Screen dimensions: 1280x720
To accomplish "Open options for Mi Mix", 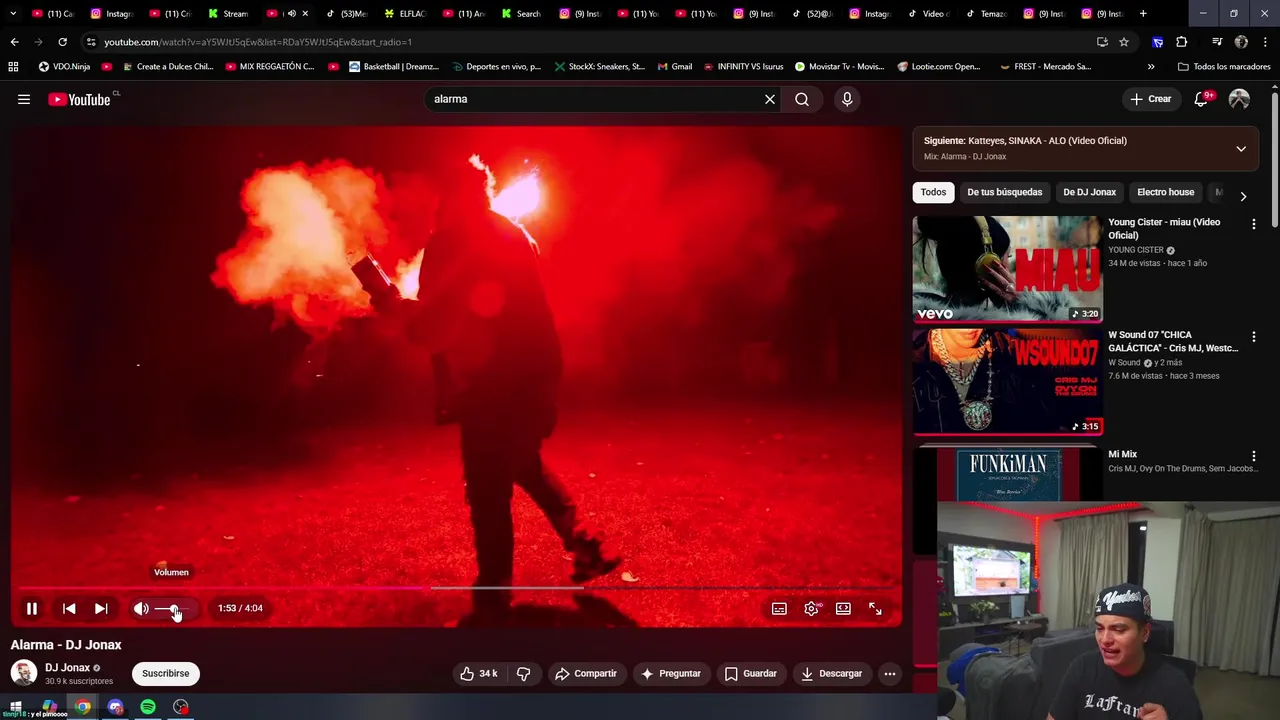I will [x=1253, y=456].
